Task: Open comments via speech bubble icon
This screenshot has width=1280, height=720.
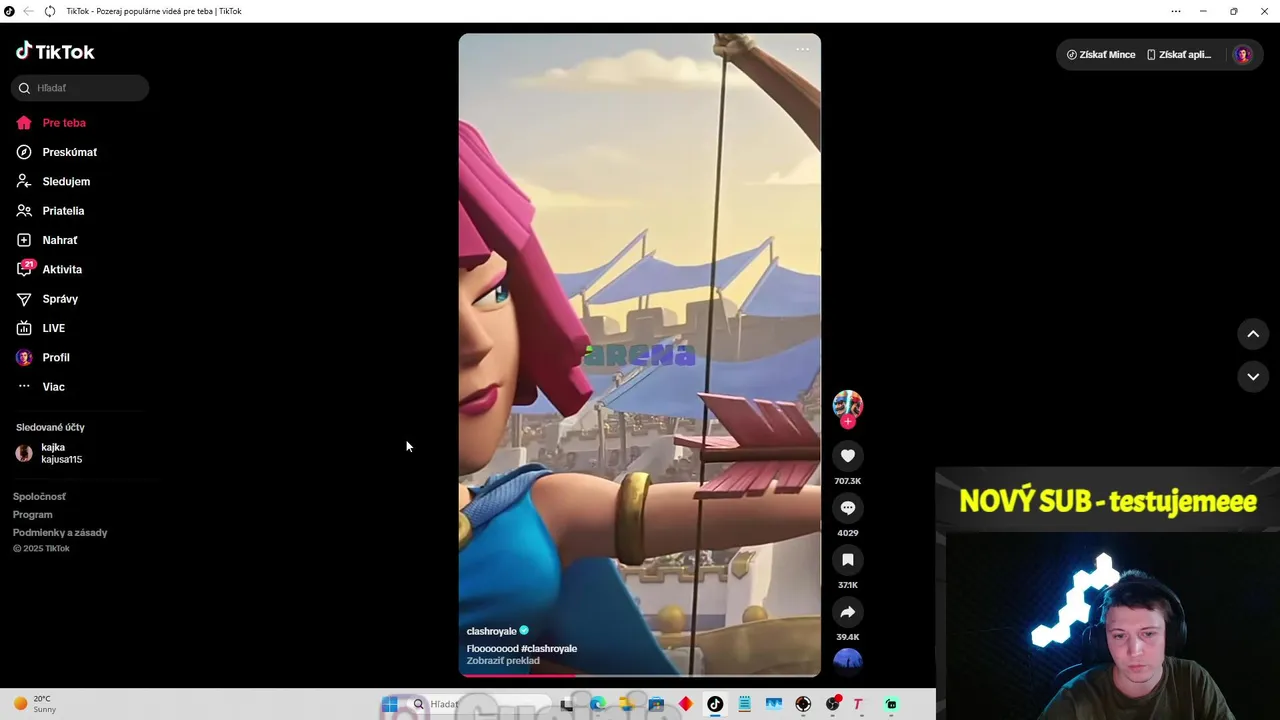Action: click(x=848, y=508)
